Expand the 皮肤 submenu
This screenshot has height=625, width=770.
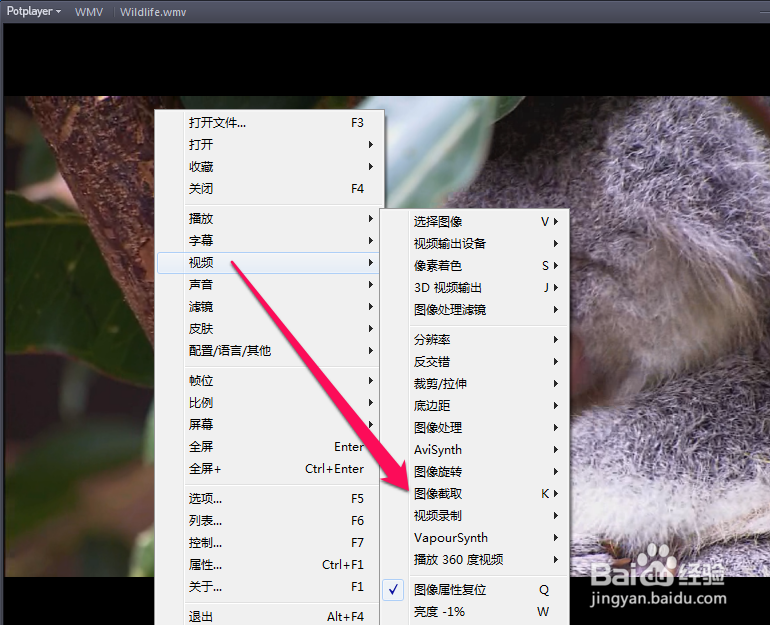coord(268,329)
